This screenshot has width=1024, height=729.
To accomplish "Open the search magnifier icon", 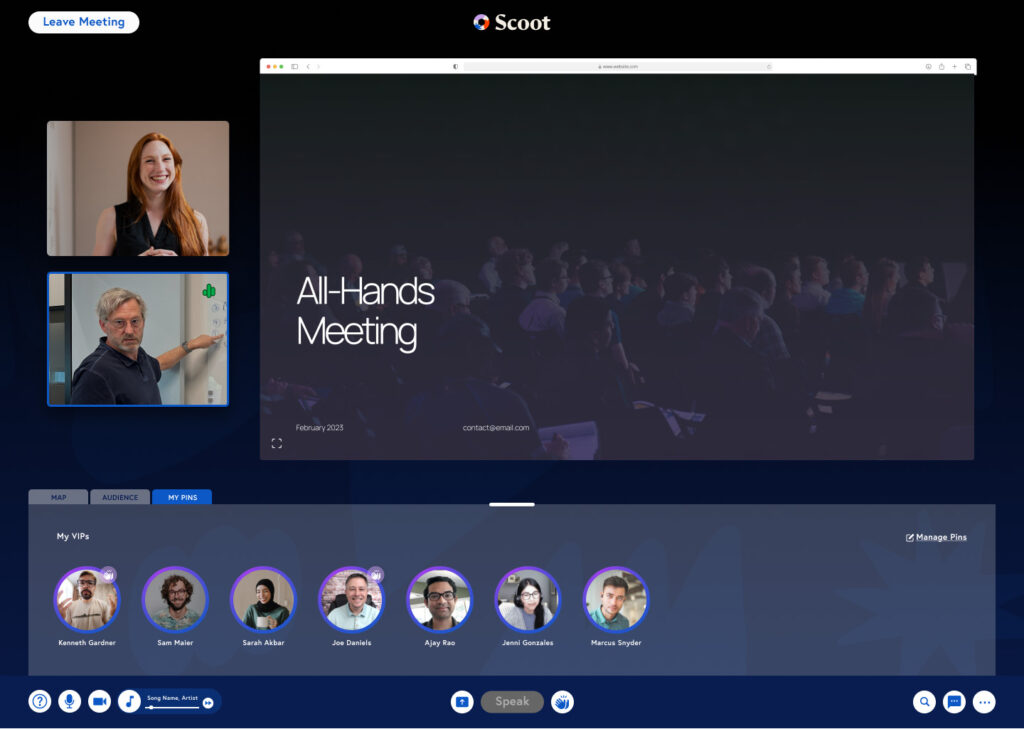I will click(x=925, y=702).
